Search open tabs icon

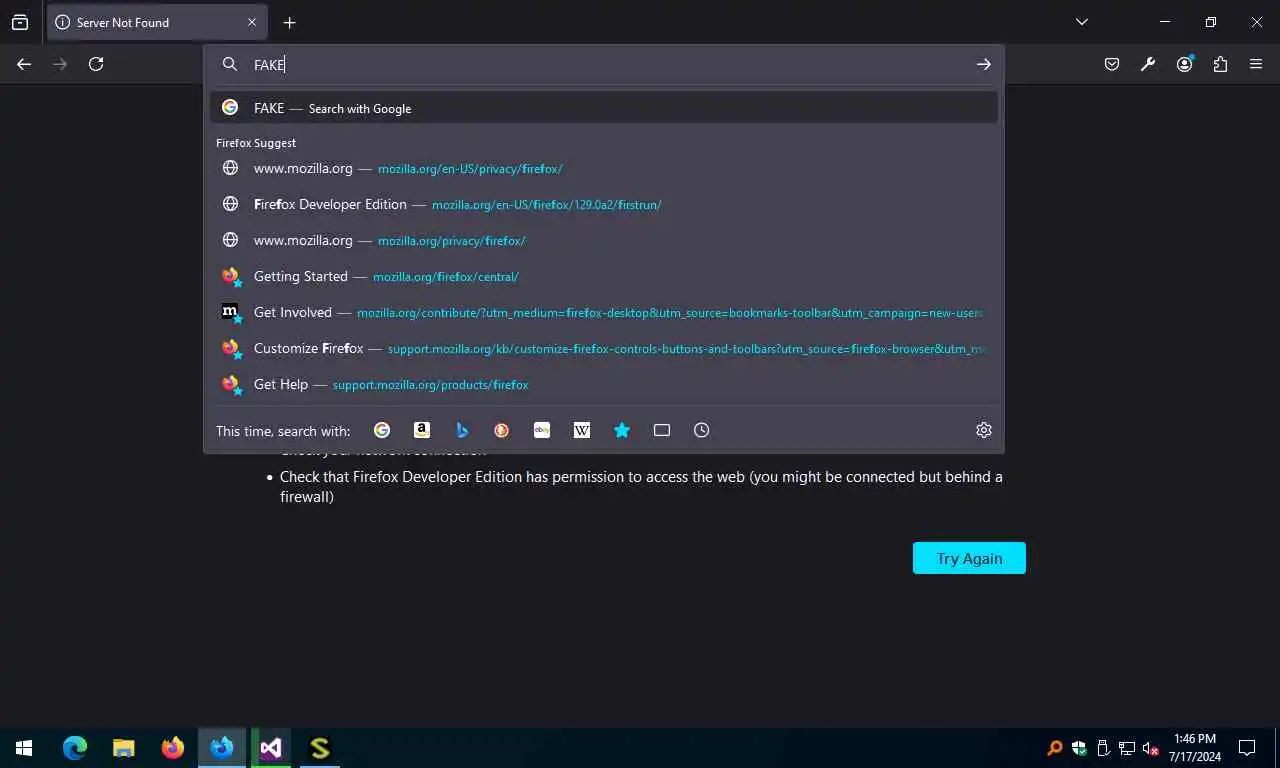click(x=662, y=430)
